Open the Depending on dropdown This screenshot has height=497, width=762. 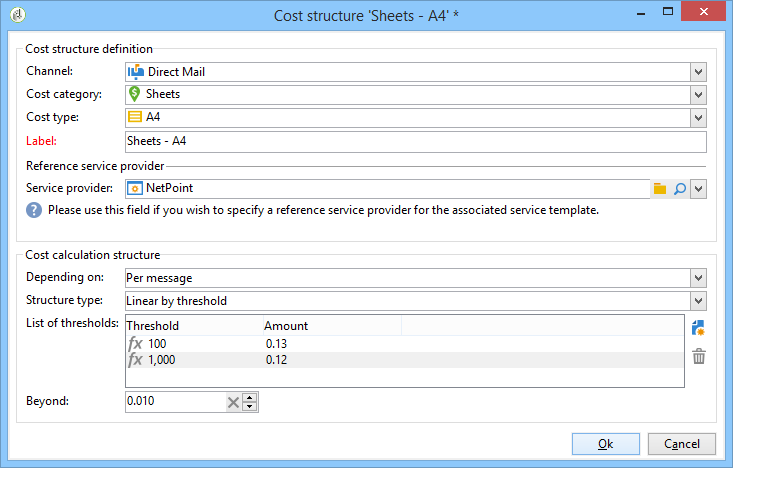698,278
